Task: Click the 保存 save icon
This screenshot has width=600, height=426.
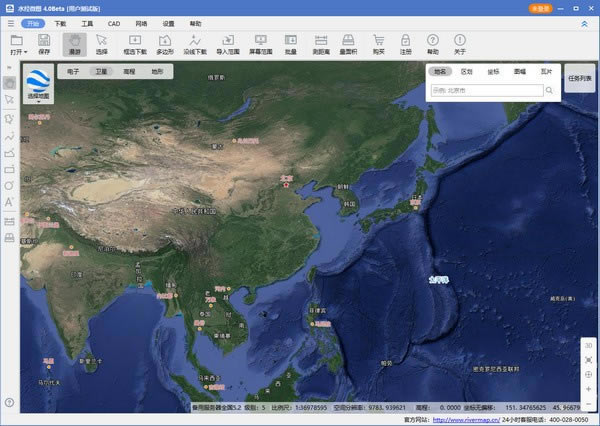Action: [44, 43]
